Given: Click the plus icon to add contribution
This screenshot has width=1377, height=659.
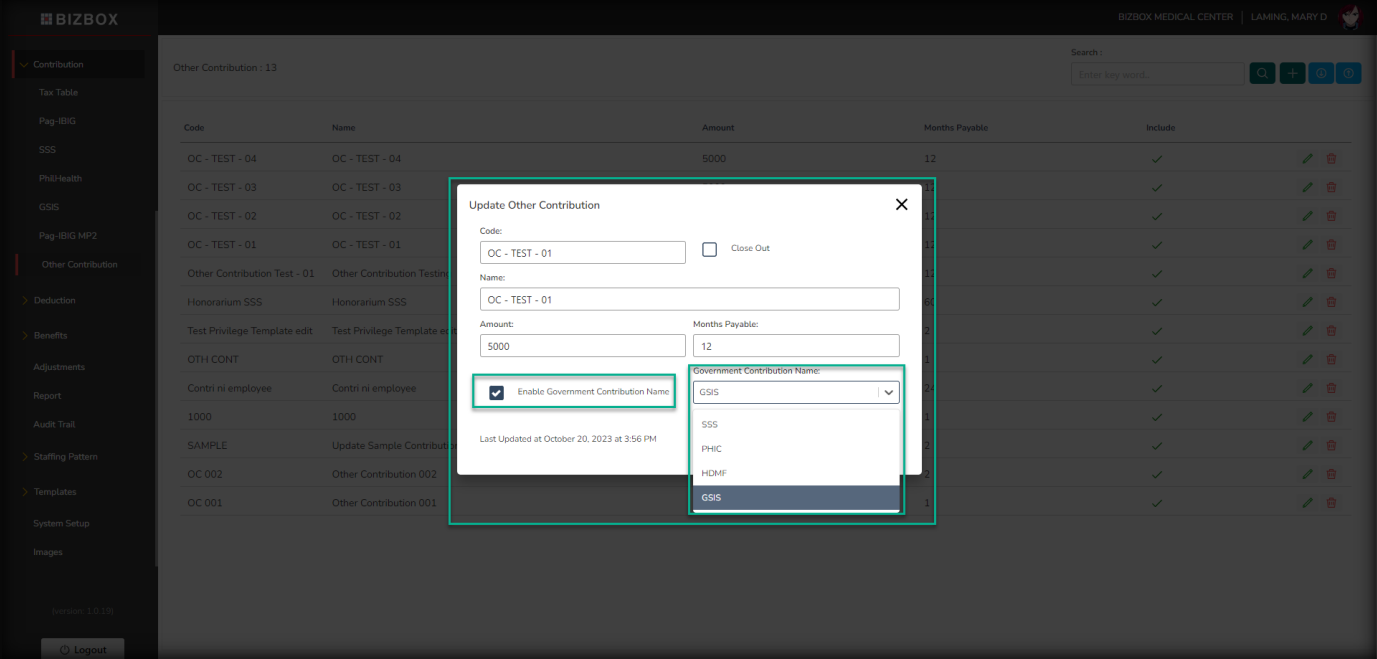Looking at the screenshot, I should click(1292, 74).
